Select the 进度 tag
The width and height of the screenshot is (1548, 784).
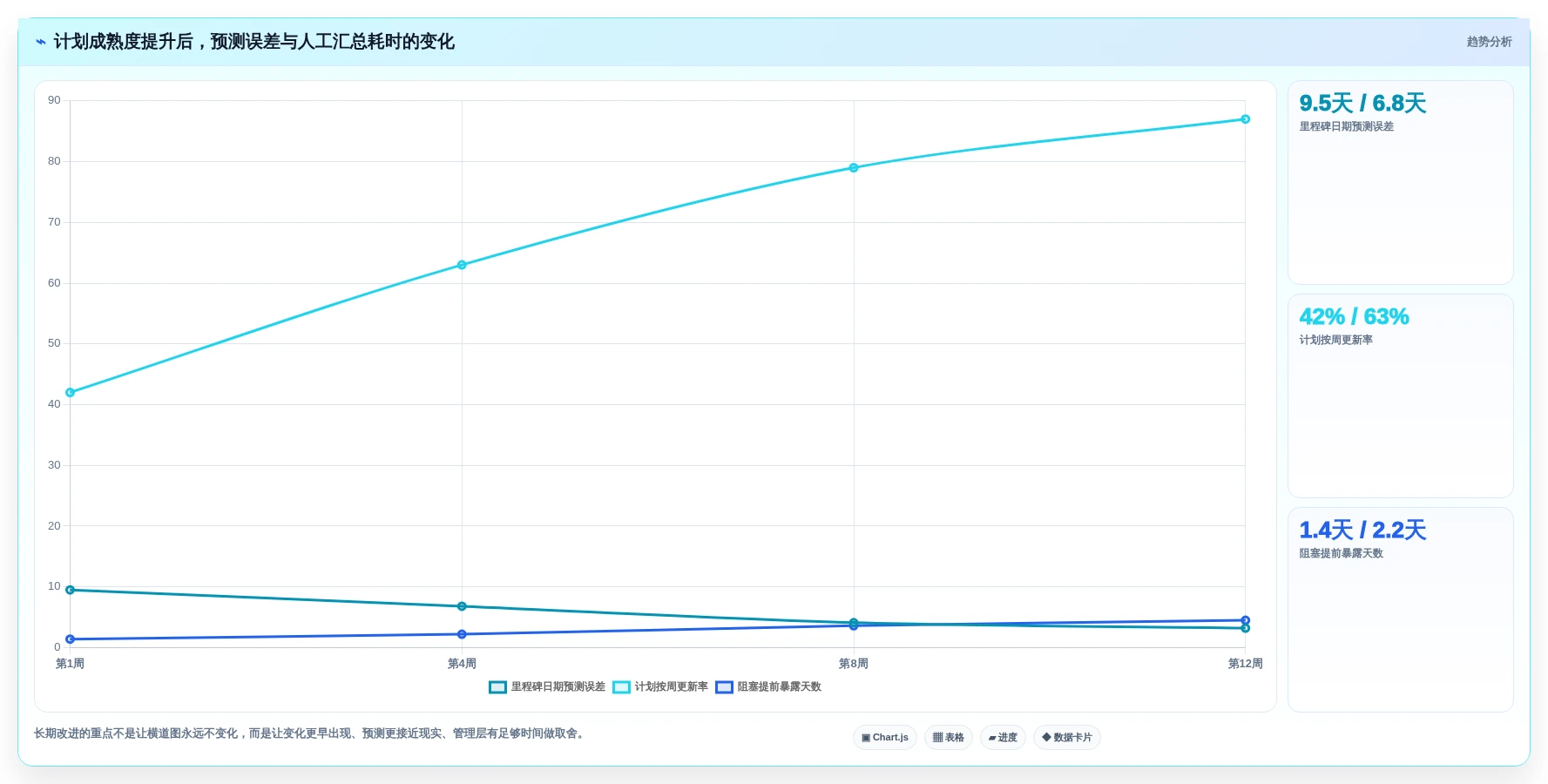pos(1003,737)
